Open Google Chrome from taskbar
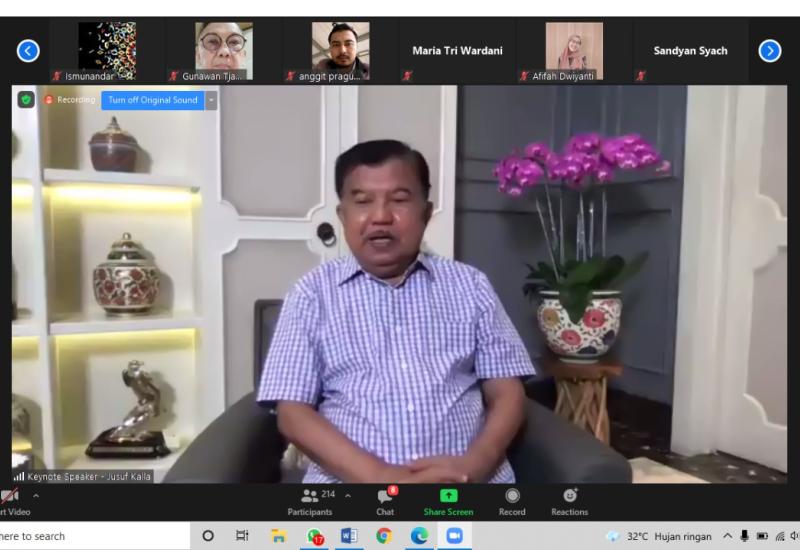 click(x=384, y=536)
